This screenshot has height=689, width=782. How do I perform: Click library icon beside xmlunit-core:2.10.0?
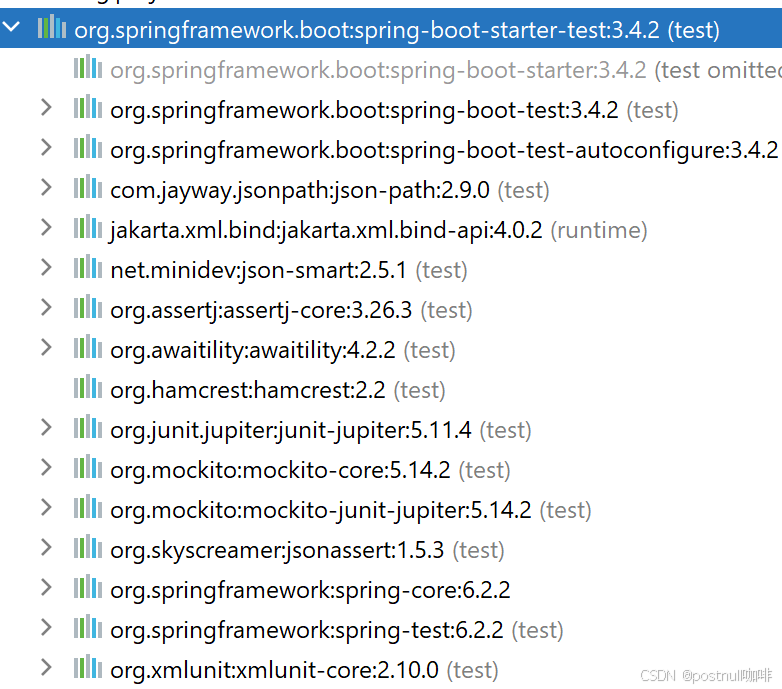[88, 667]
